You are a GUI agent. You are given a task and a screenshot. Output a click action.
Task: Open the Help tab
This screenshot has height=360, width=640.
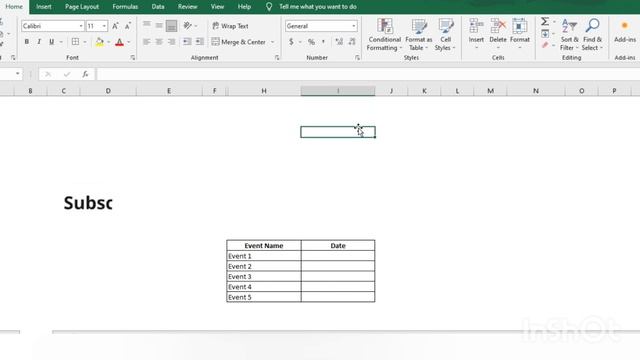[x=244, y=7]
